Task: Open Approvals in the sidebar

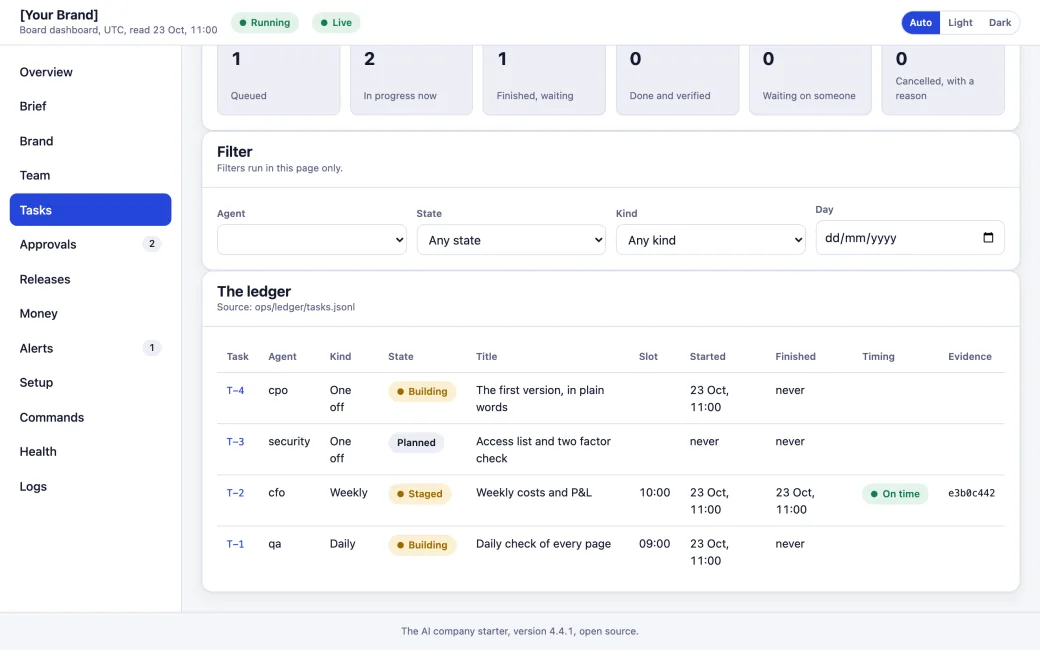Action: [90, 244]
